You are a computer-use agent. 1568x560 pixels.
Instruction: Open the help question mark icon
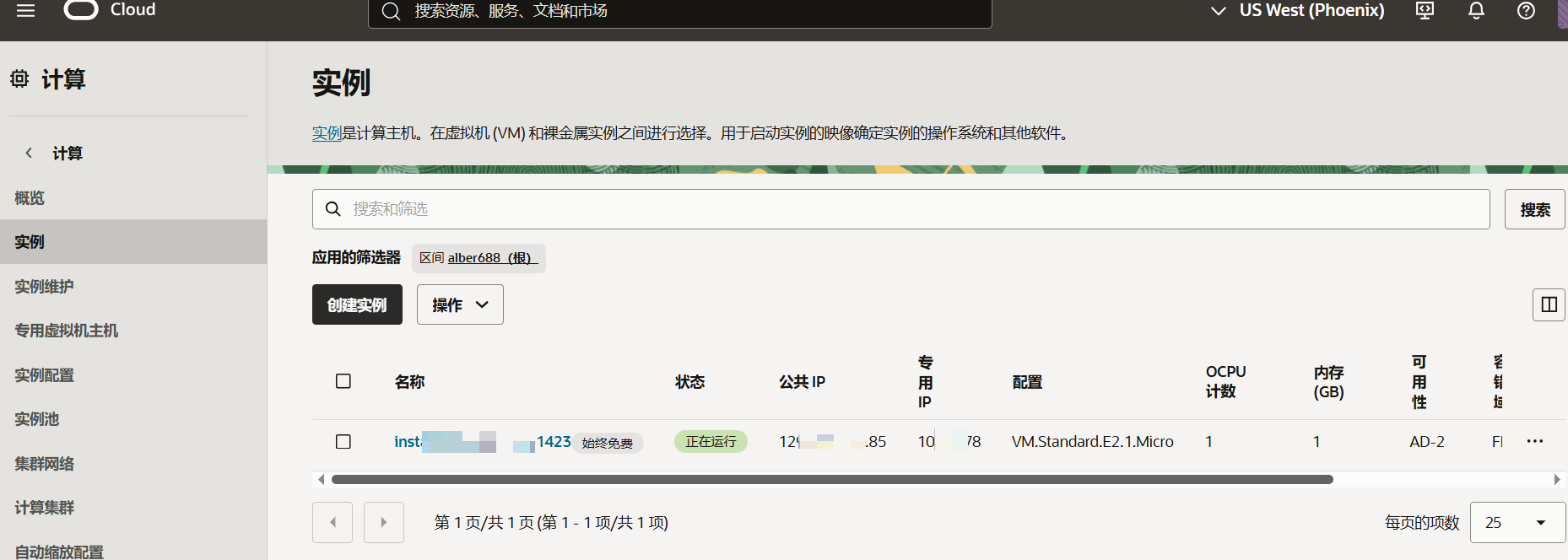[1526, 11]
